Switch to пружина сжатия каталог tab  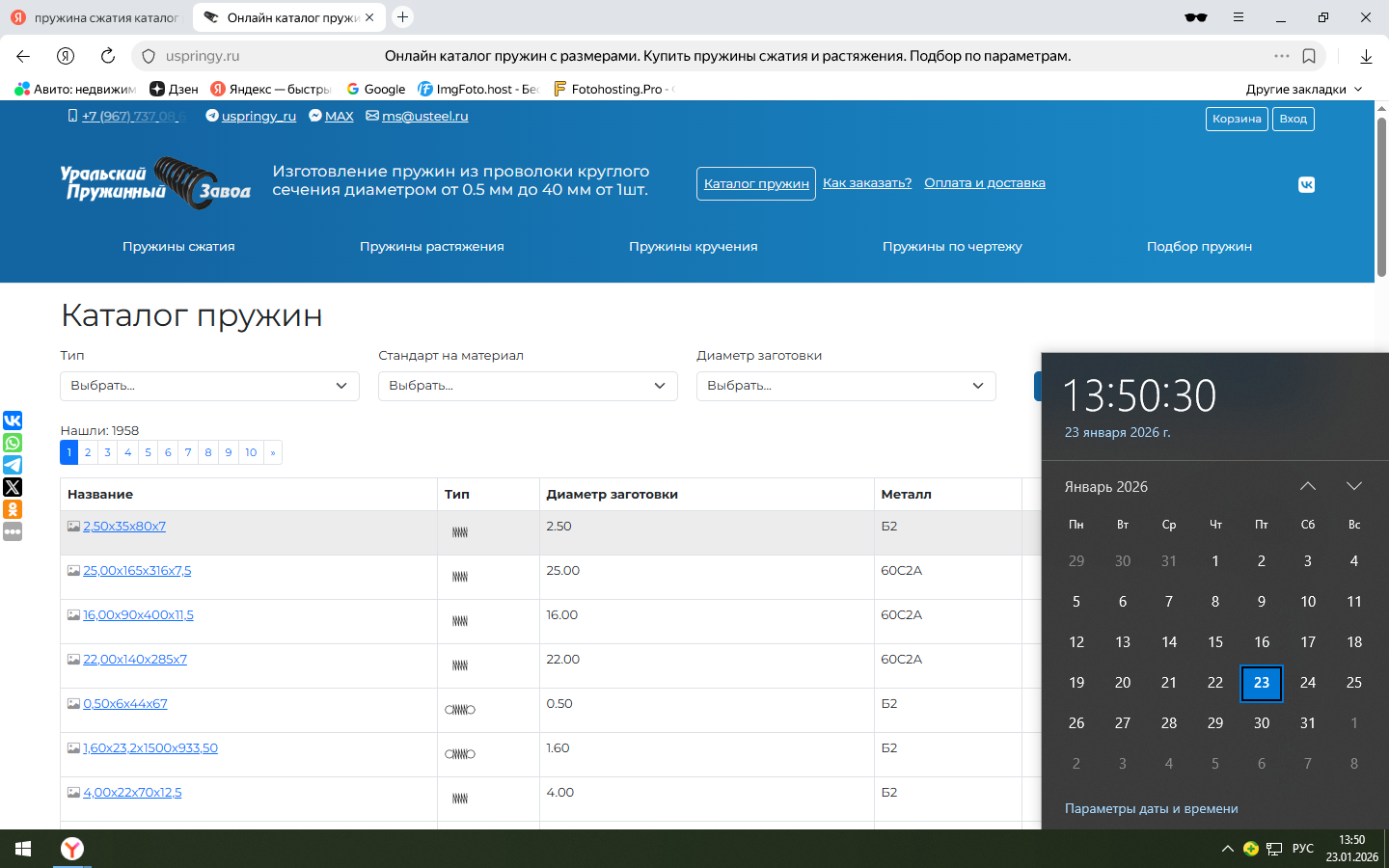point(96,17)
